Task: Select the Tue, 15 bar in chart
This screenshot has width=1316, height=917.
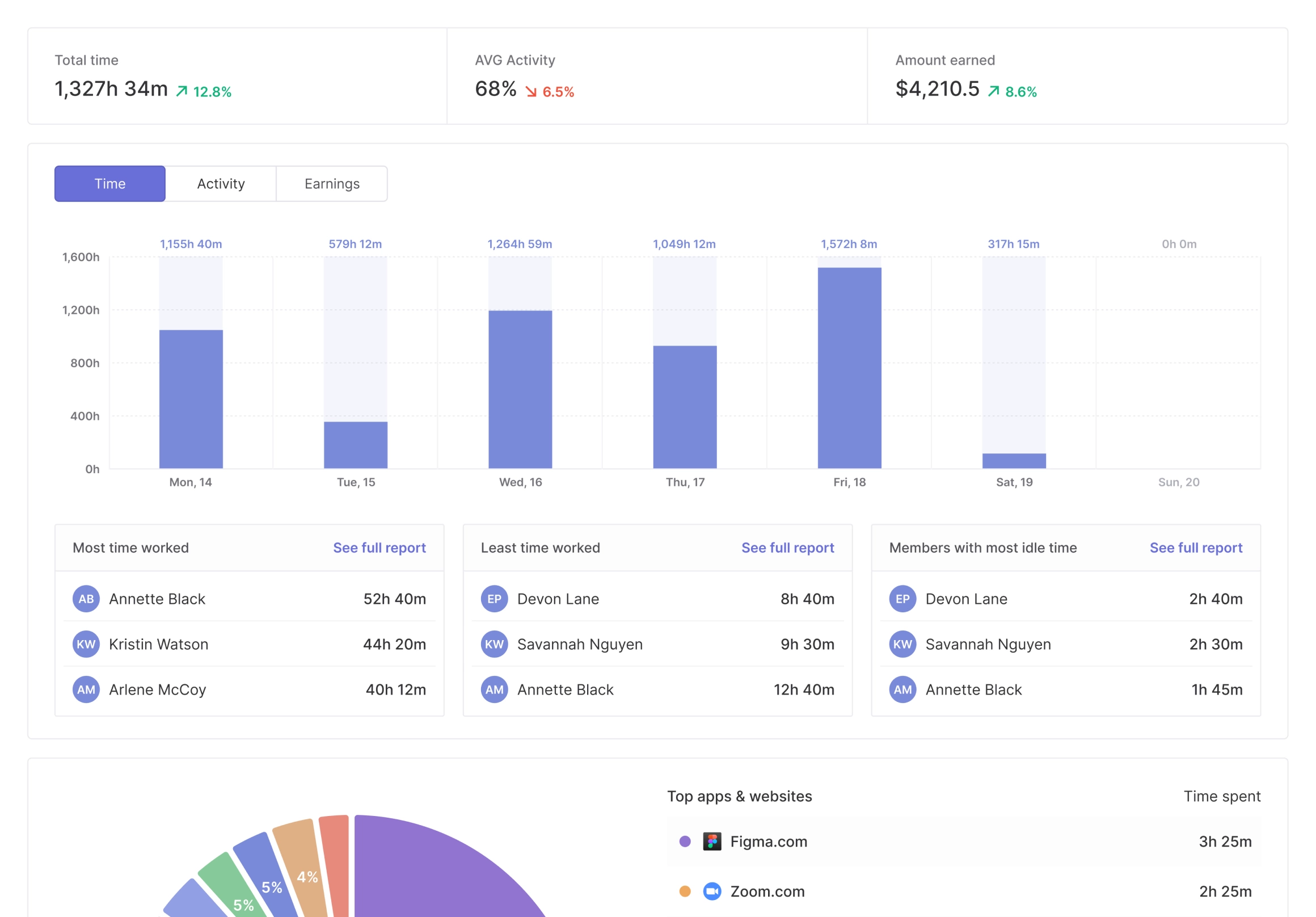Action: (x=355, y=445)
